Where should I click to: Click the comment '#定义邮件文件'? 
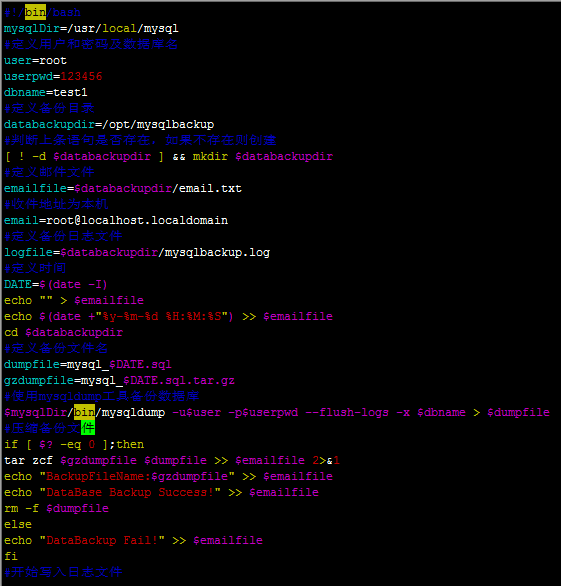click(x=49, y=172)
